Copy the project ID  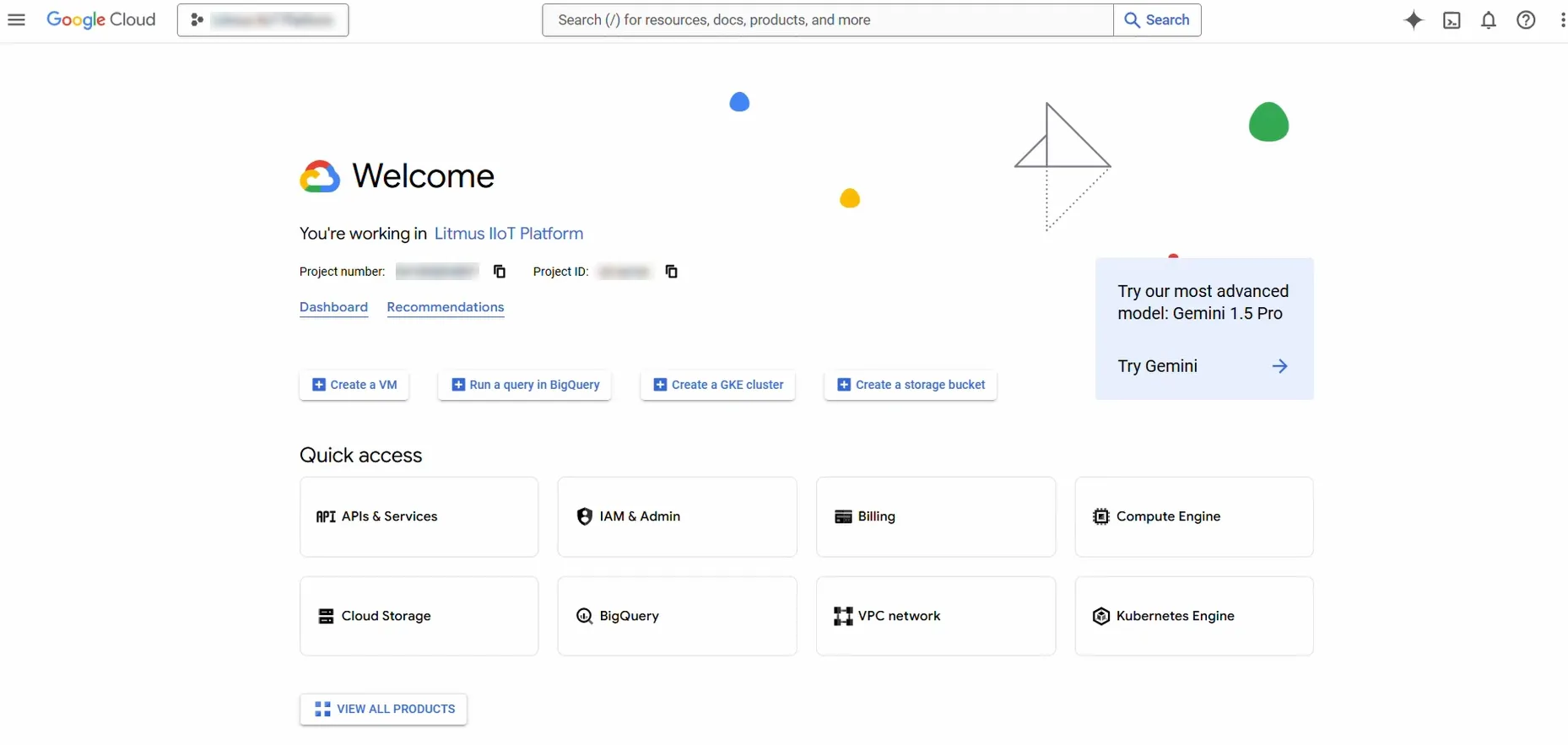[672, 272]
